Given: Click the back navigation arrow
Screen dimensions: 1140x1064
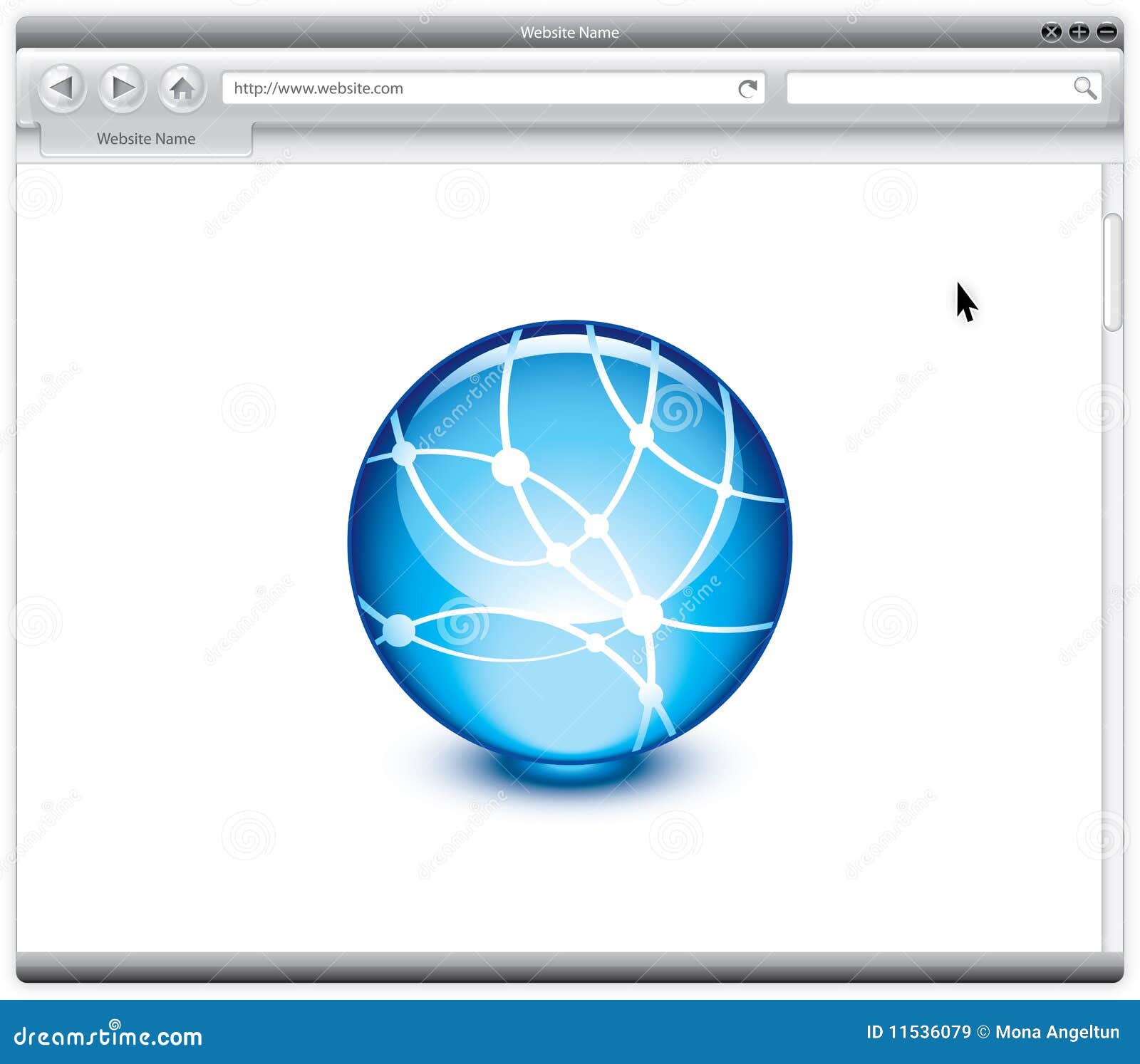Looking at the screenshot, I should 64,88.
